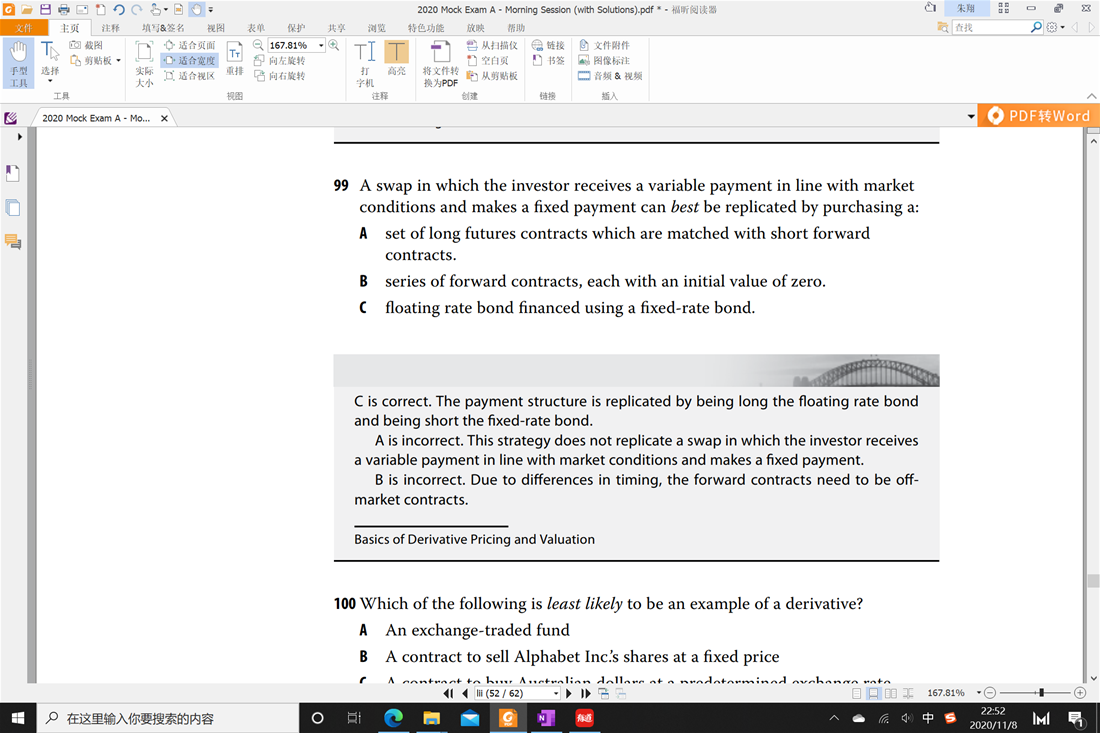Screen dimensions: 1100x733
Task: Activate the Highlight (高亮) tool
Action: tap(397, 64)
